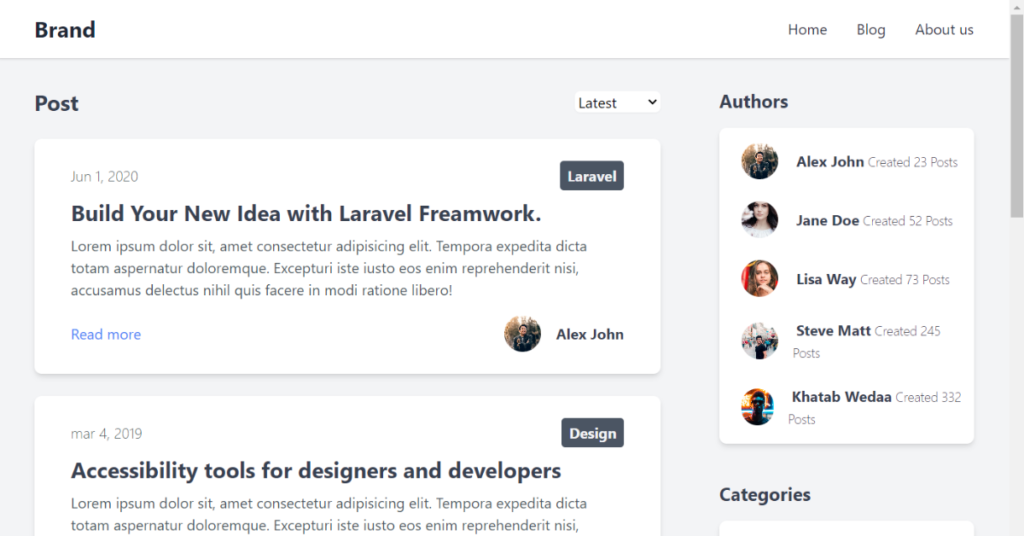Click Khatab Wedaa's avatar photo
This screenshot has width=1024, height=536.
pos(757,407)
